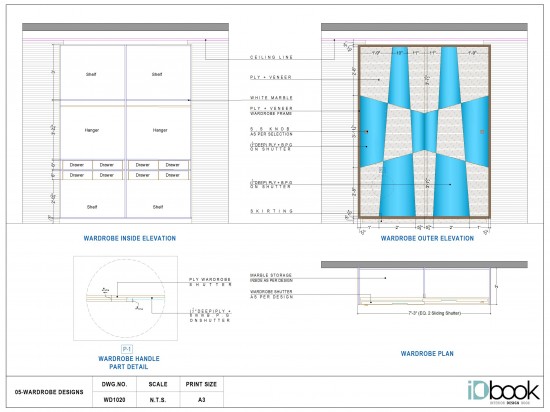This screenshot has height=412, width=550.
Task: Select the P-1 detail tag box
Action: [x=127, y=349]
